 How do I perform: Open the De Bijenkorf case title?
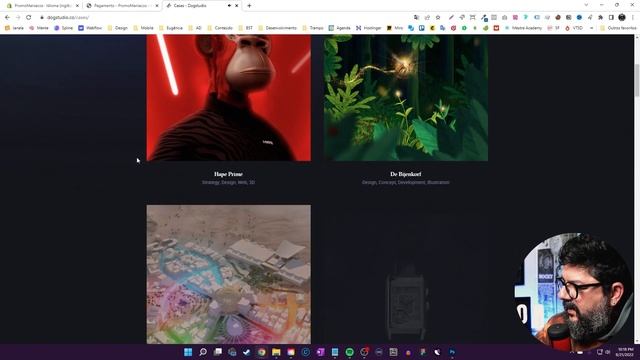coord(405,174)
